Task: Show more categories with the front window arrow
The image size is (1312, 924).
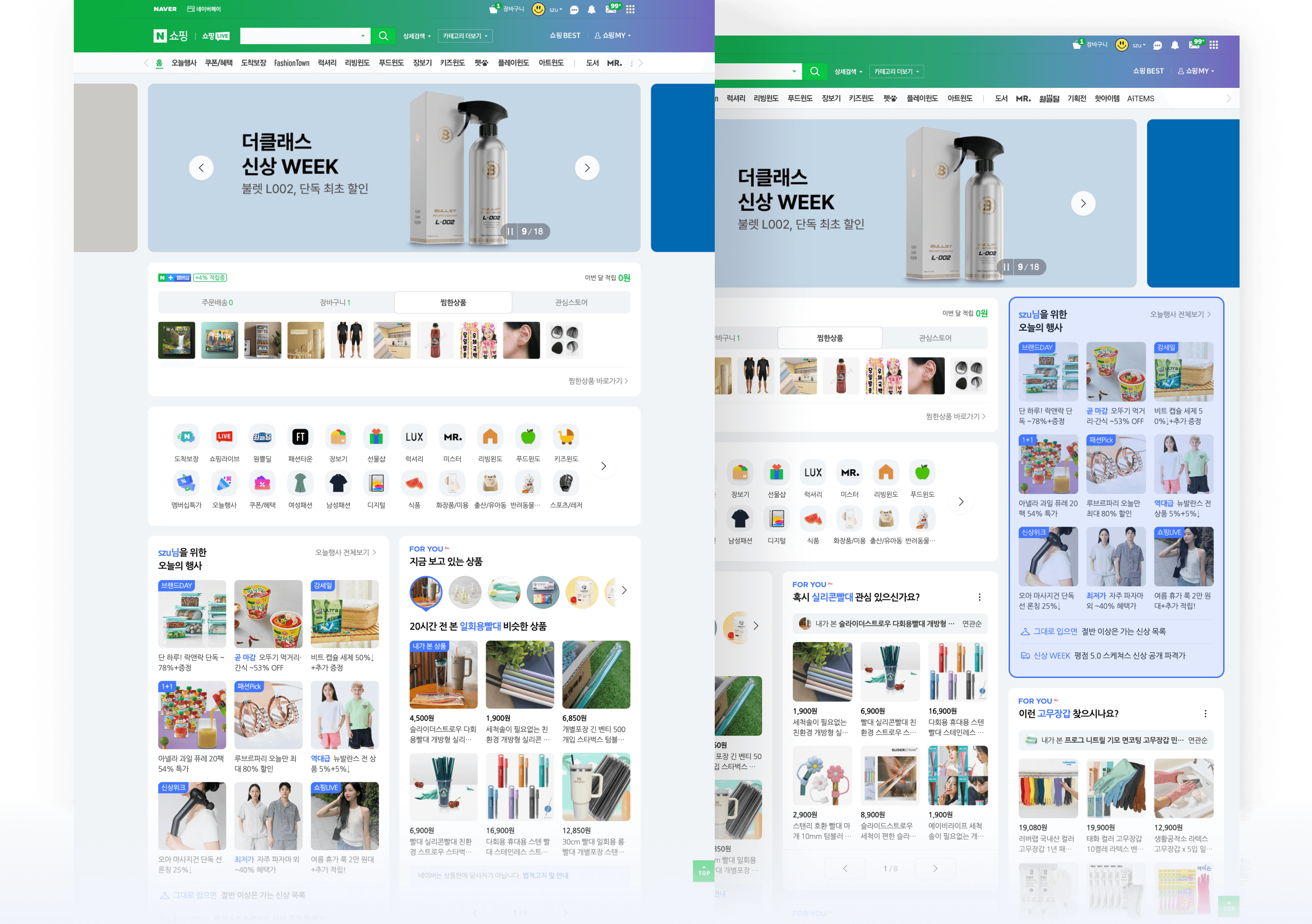Action: [x=604, y=466]
